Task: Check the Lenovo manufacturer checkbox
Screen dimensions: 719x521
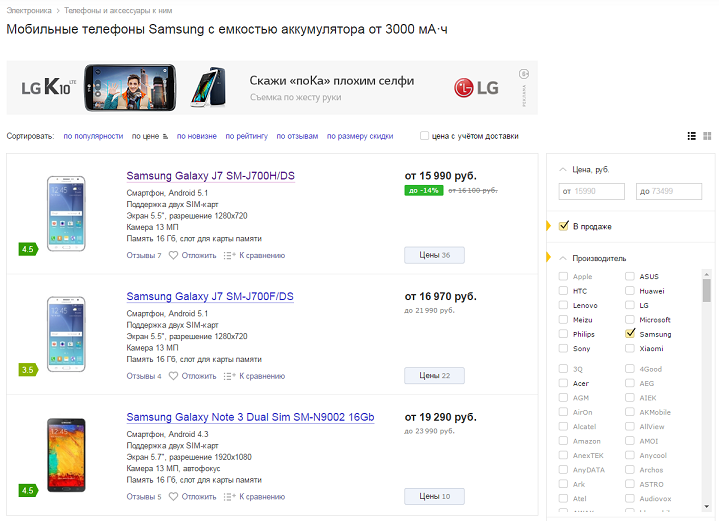Action: tap(563, 305)
